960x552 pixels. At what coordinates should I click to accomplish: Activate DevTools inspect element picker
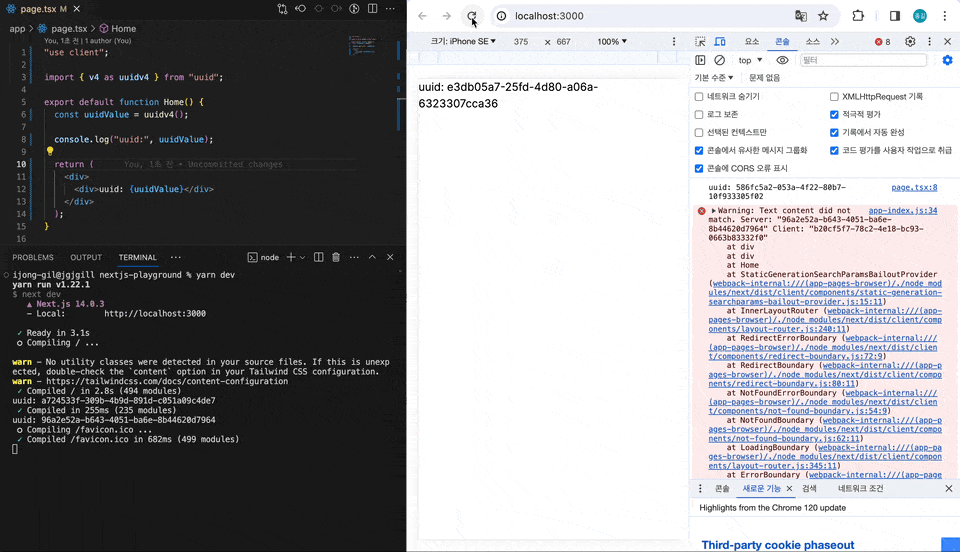click(x=700, y=42)
